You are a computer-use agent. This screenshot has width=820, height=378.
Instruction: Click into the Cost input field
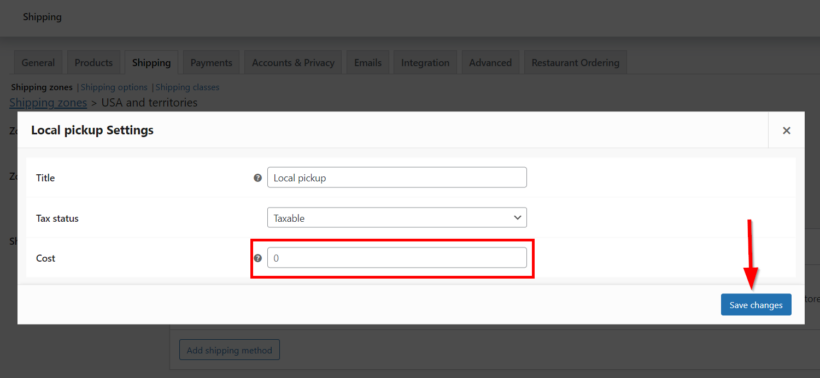click(397, 258)
